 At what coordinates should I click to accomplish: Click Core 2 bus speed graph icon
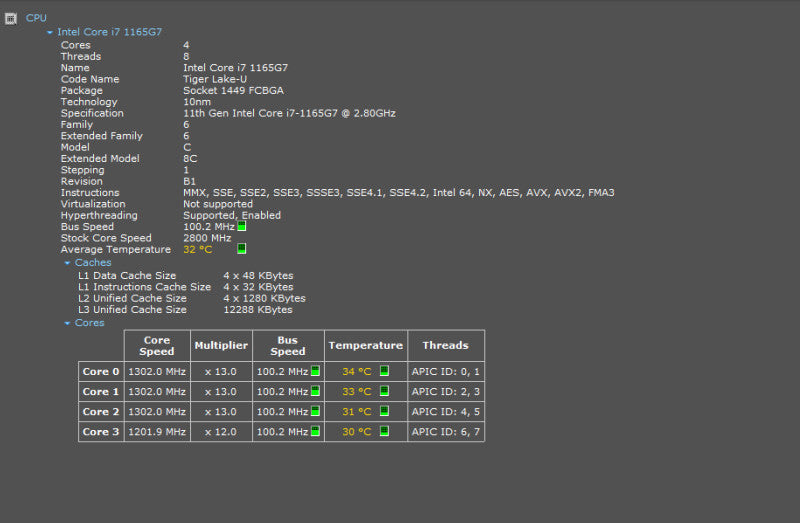pos(315,411)
